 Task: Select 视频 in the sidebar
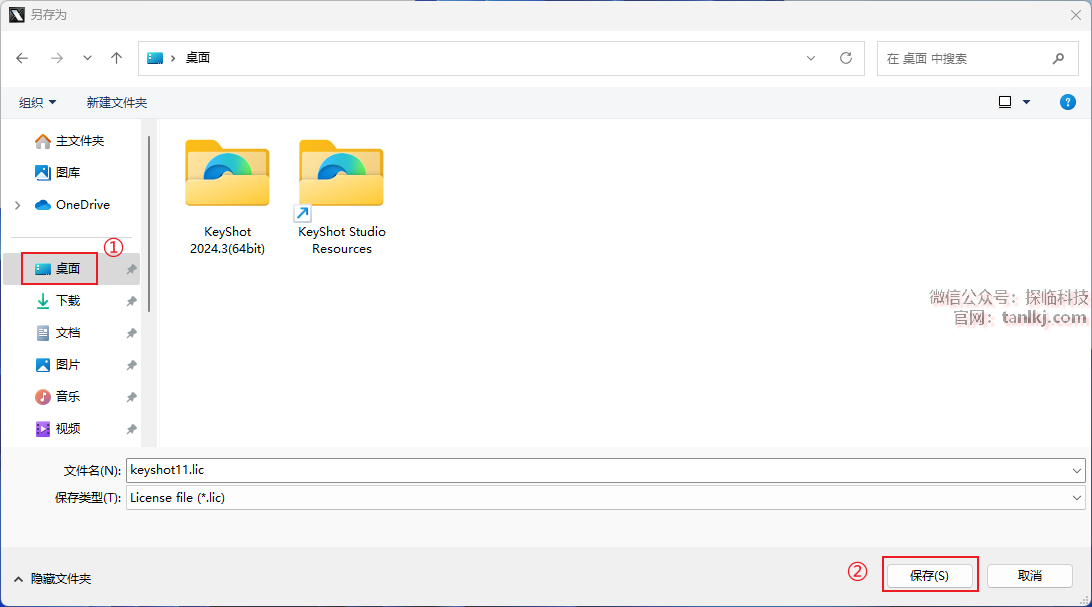point(58,429)
